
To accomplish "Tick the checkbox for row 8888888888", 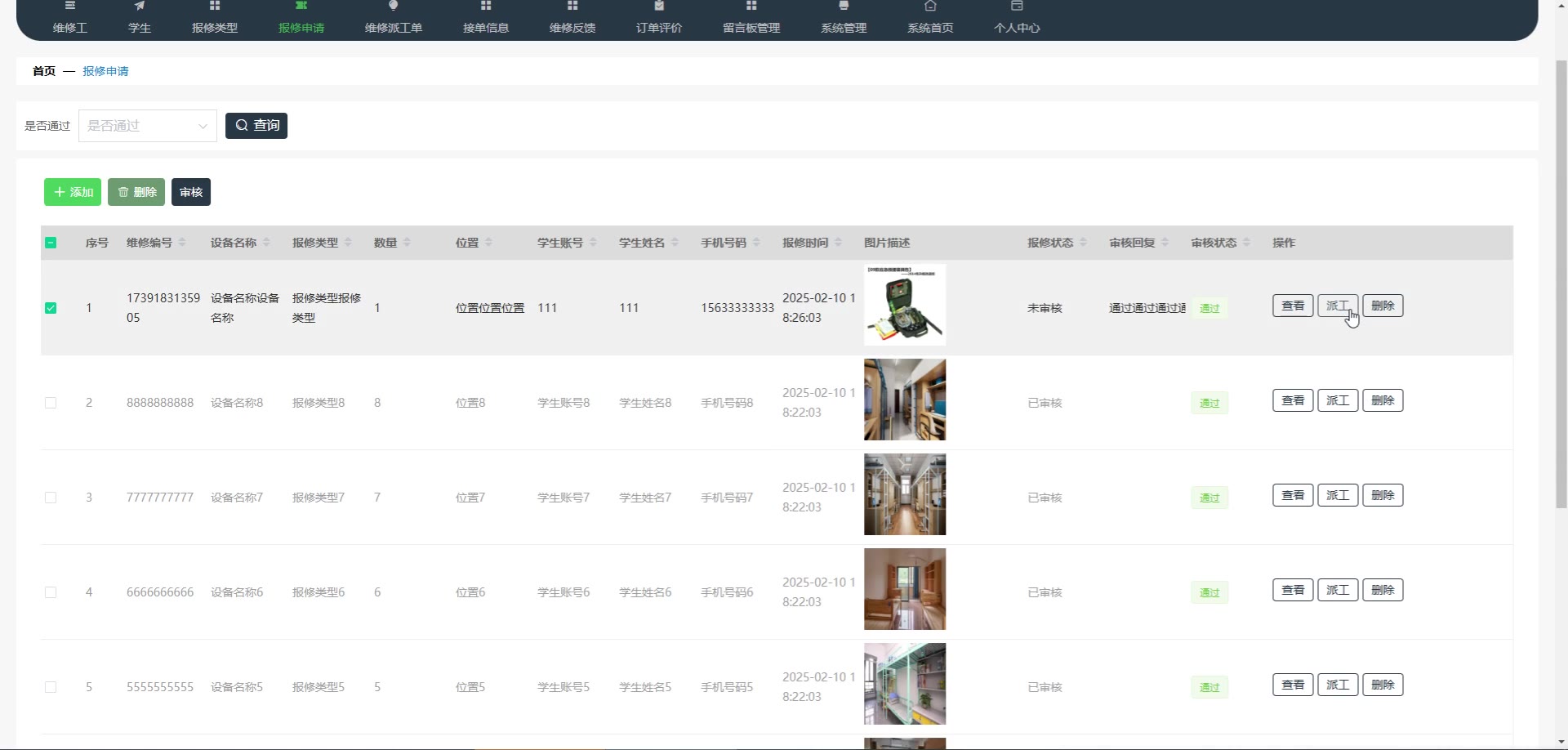I will 51,403.
